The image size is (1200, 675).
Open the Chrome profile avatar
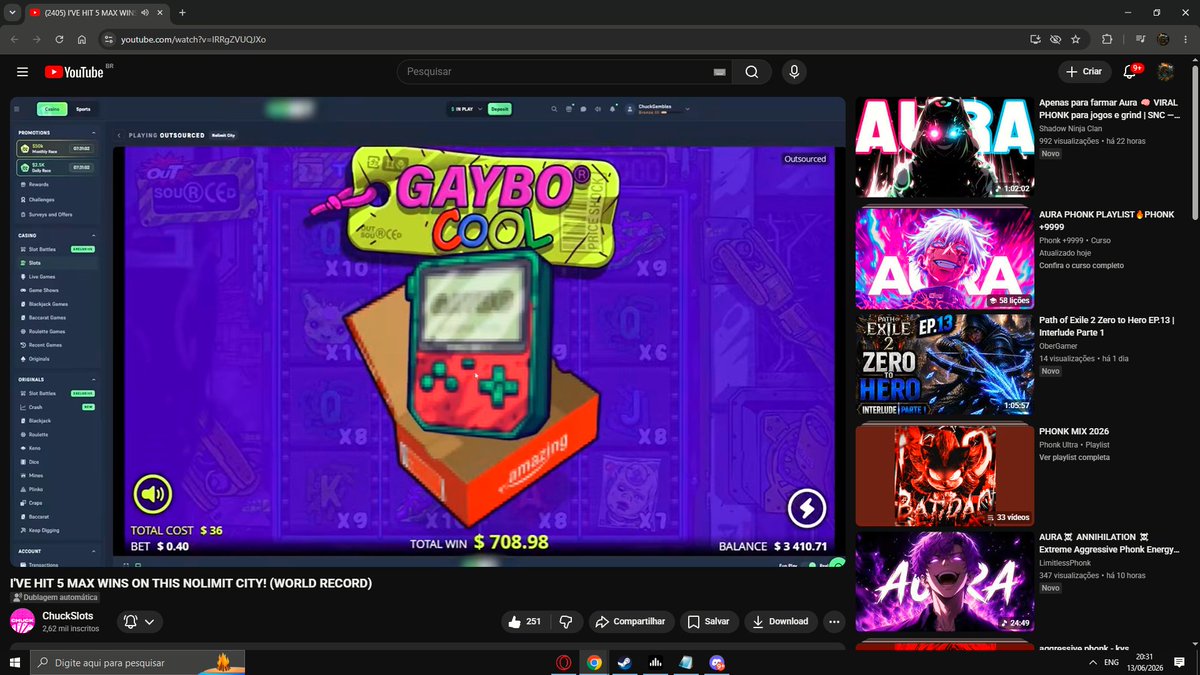coord(1163,40)
